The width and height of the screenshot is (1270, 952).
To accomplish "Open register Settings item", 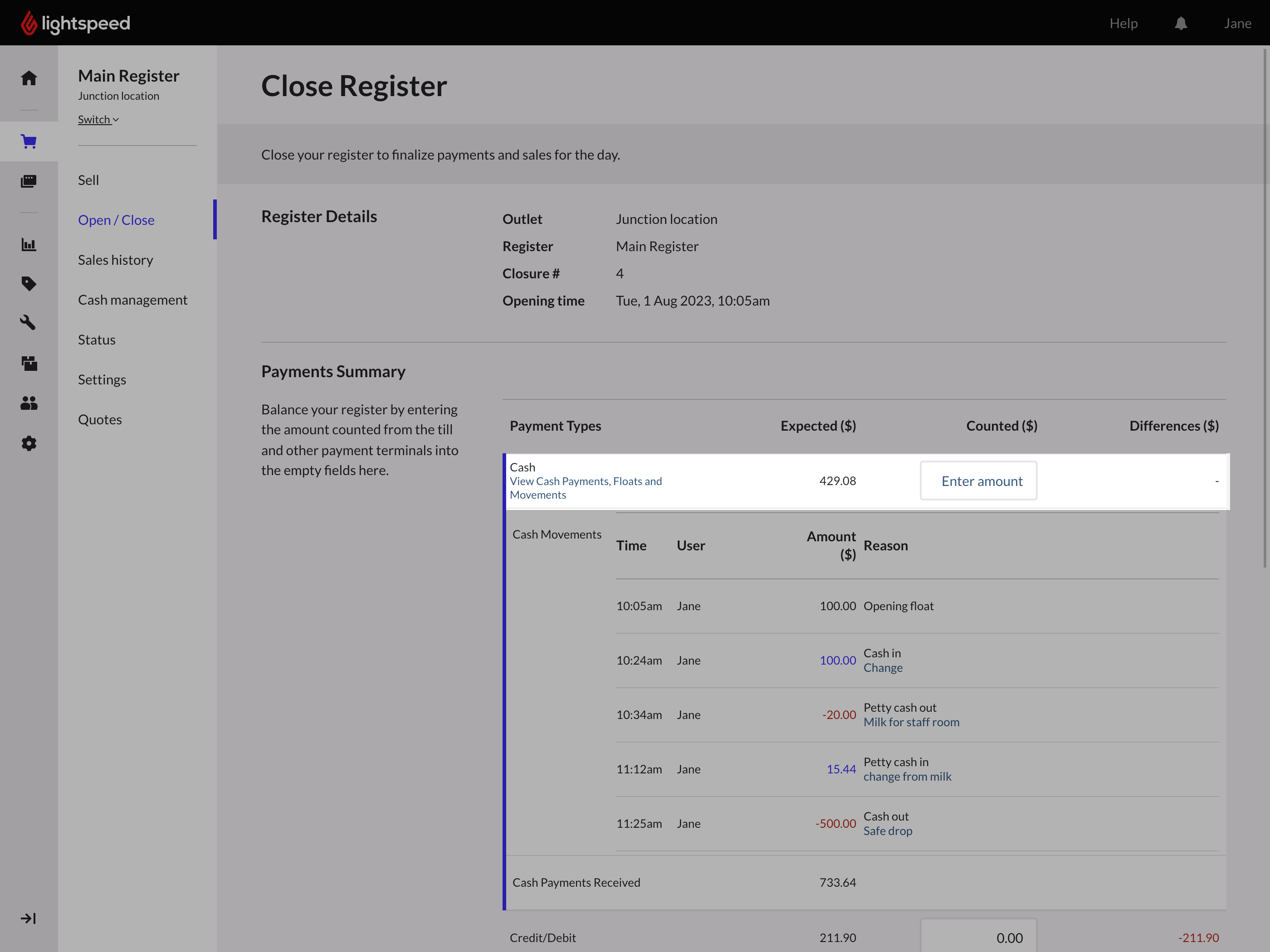I will click(102, 379).
